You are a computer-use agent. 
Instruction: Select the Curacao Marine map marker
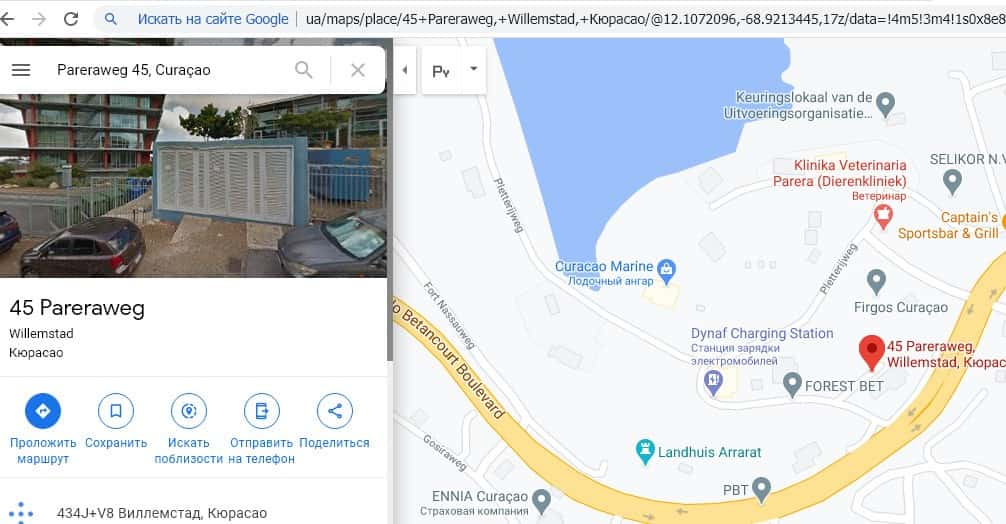coord(667,271)
